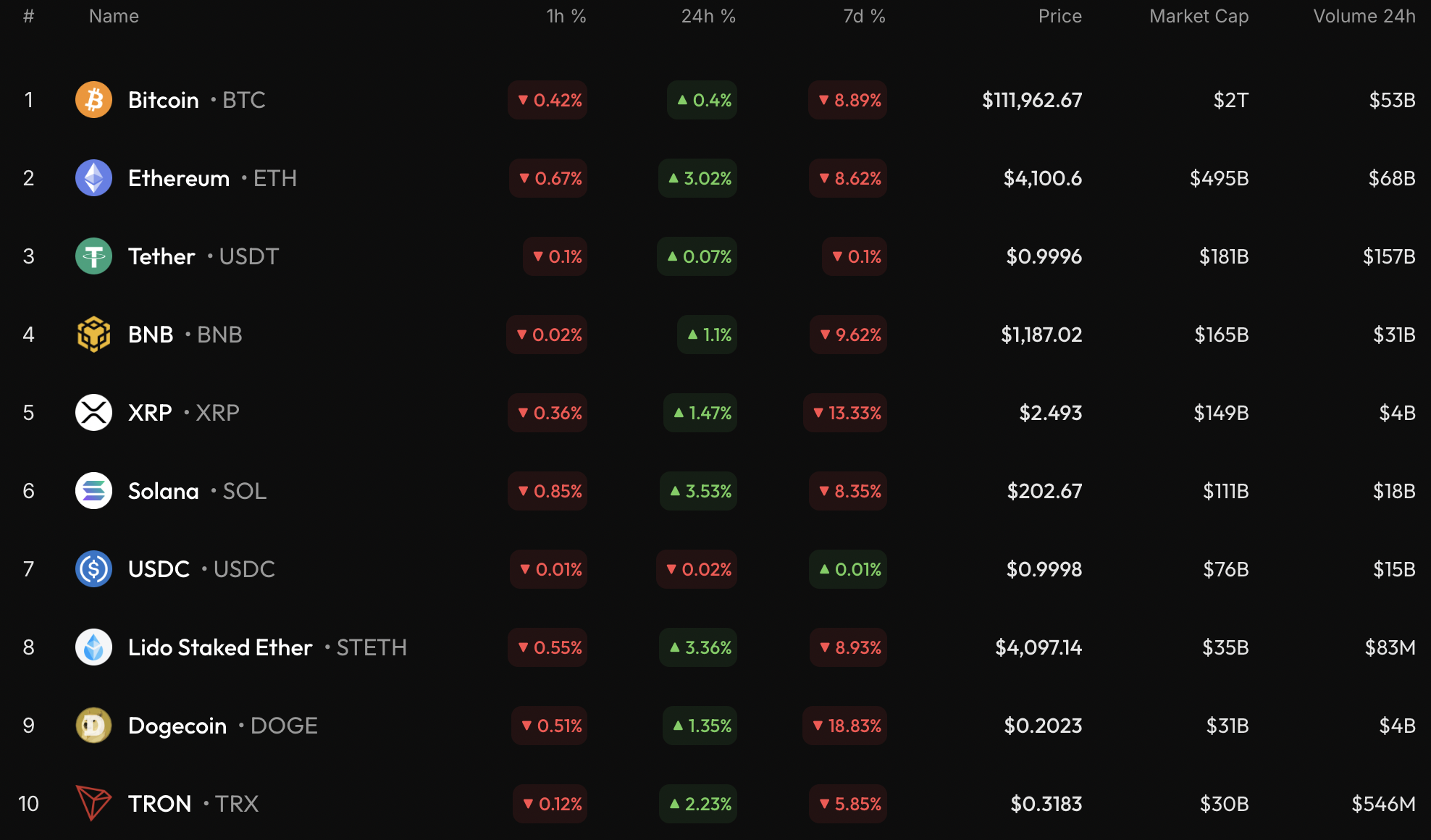1431x840 pixels.
Task: Click the red TRON triangle icon
Action: (x=93, y=803)
